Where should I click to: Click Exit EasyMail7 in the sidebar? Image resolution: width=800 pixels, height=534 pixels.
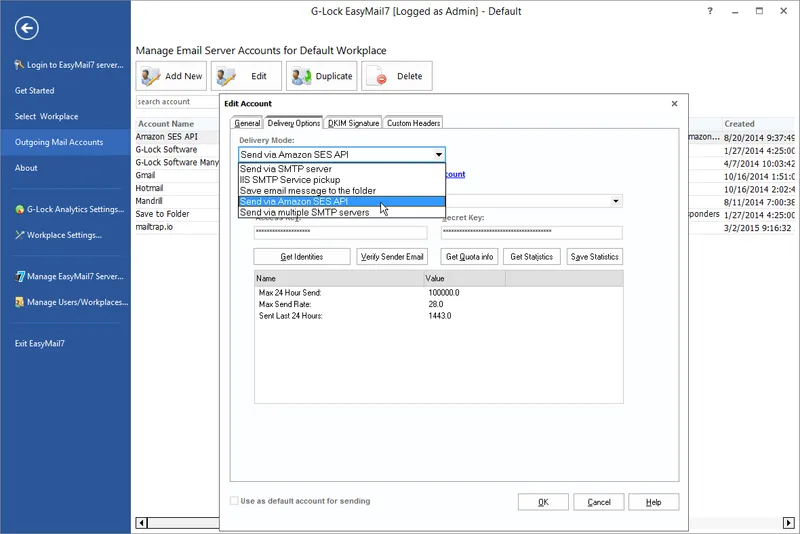click(x=39, y=343)
